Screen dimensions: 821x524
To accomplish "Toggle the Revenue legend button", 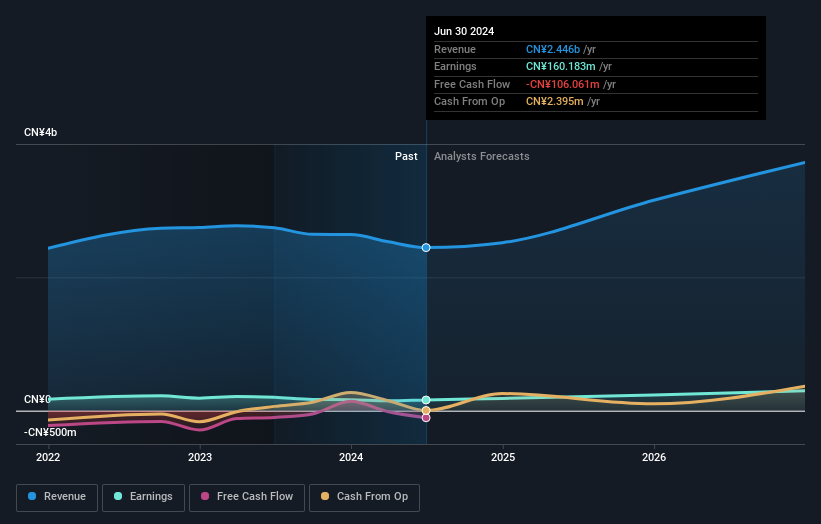I will click(x=57, y=497).
